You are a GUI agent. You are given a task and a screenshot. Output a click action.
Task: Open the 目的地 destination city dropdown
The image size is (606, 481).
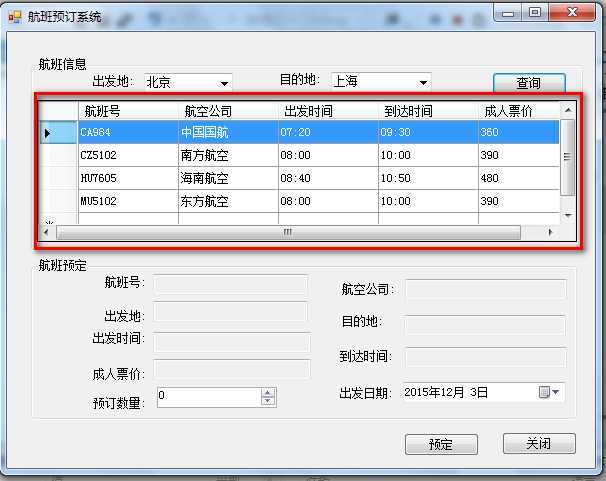pos(424,82)
